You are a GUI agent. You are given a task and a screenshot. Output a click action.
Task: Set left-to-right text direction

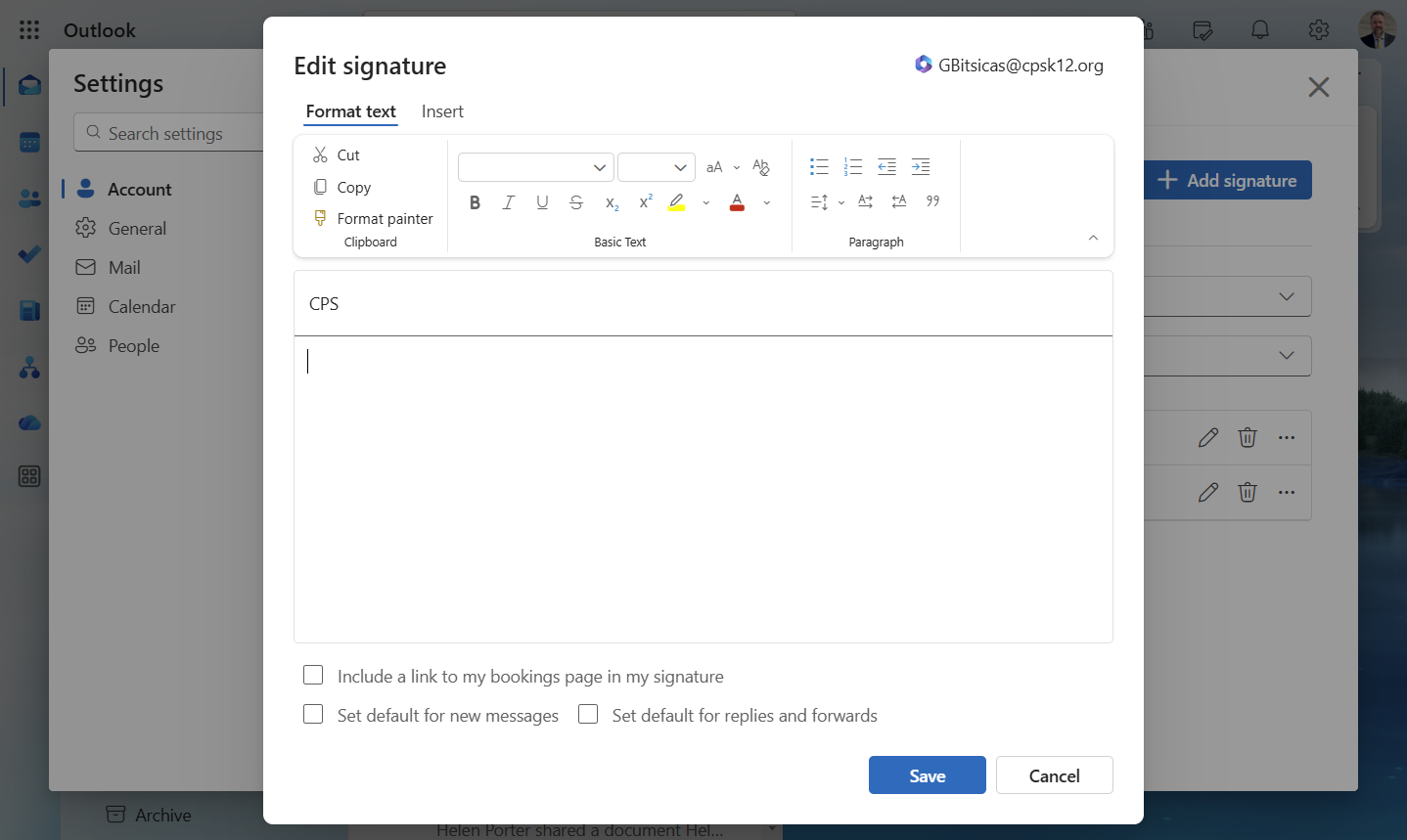pyautogui.click(x=866, y=201)
